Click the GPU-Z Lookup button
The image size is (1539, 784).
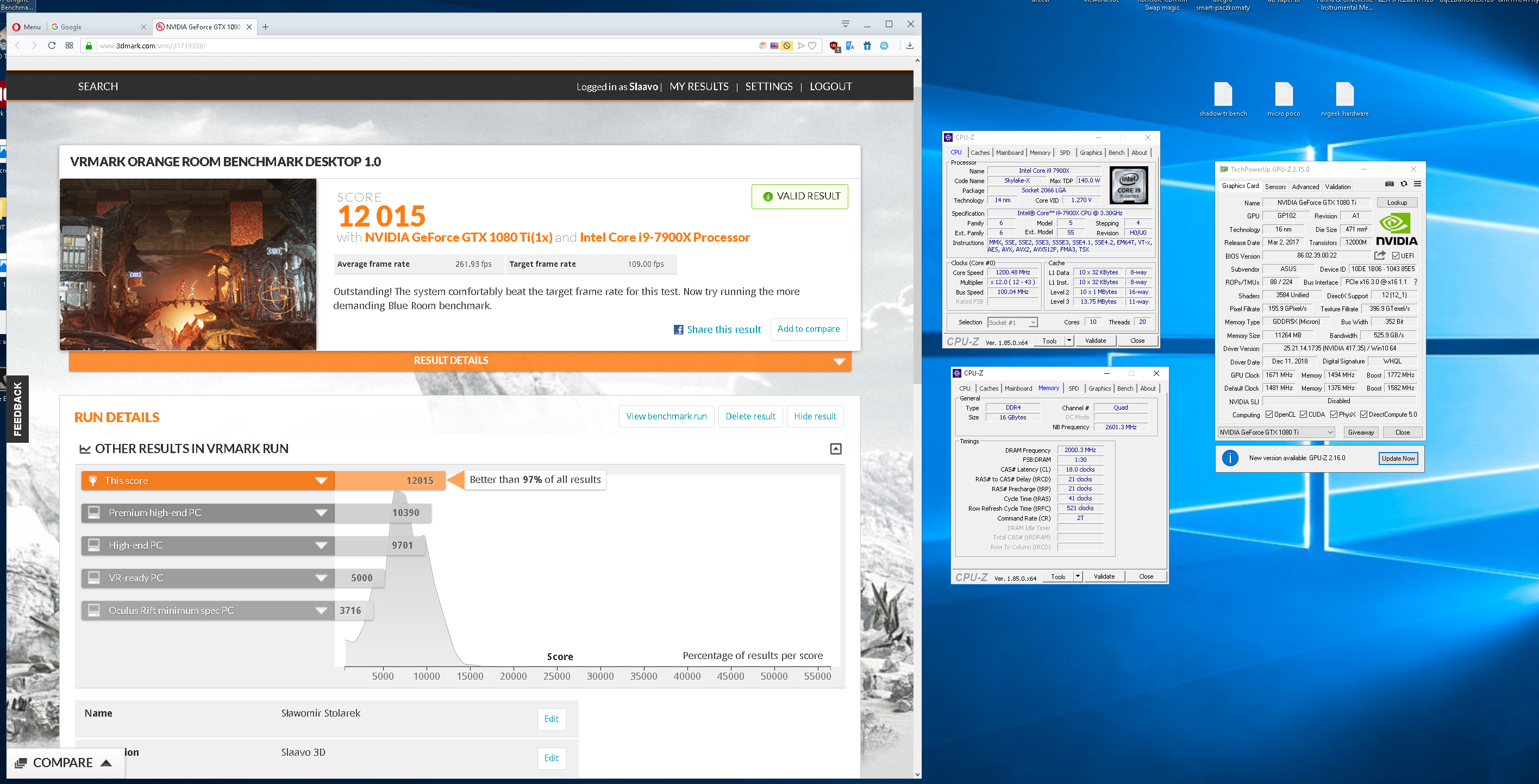coord(1397,203)
